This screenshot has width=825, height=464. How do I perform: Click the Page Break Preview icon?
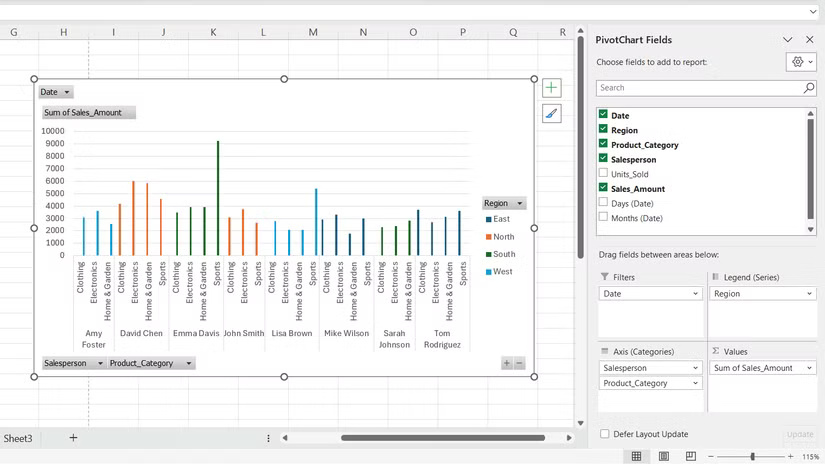[x=691, y=457]
